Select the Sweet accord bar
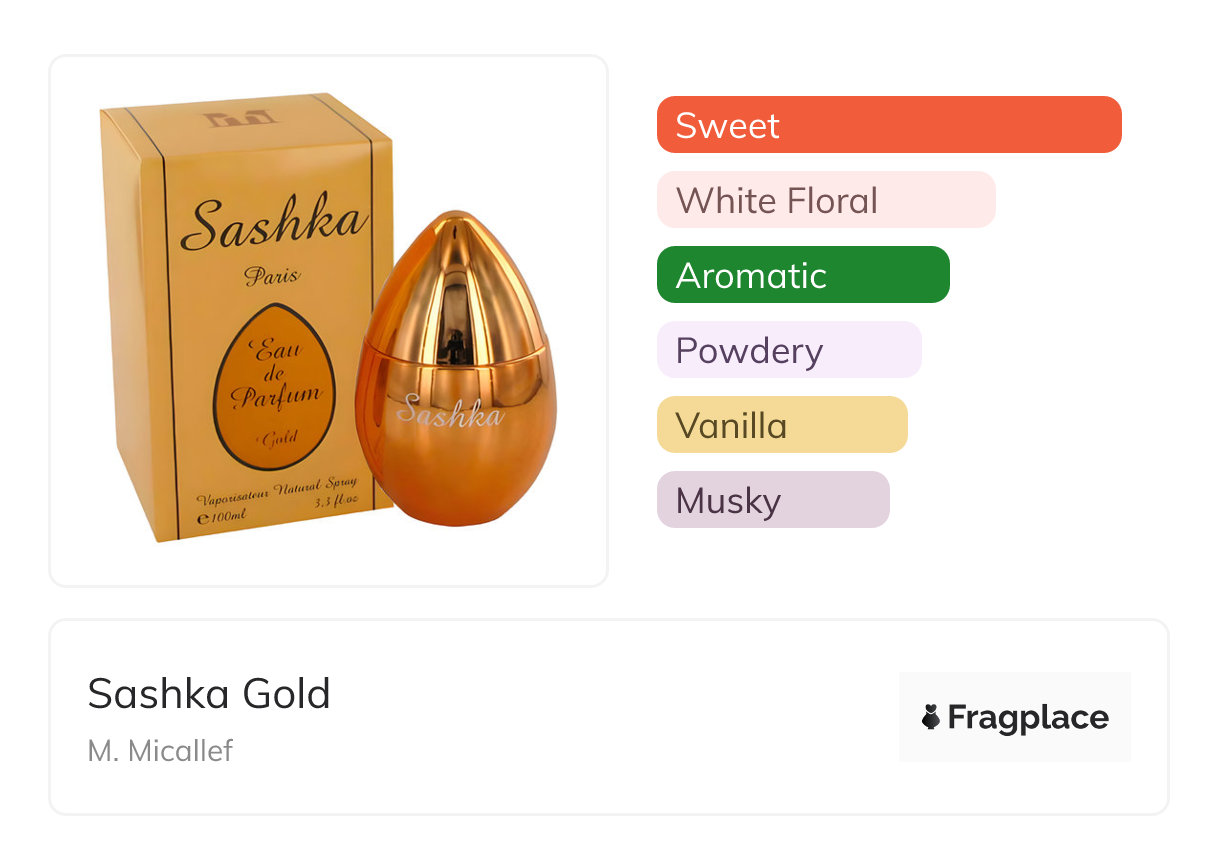The image size is (1218, 864). coord(888,125)
